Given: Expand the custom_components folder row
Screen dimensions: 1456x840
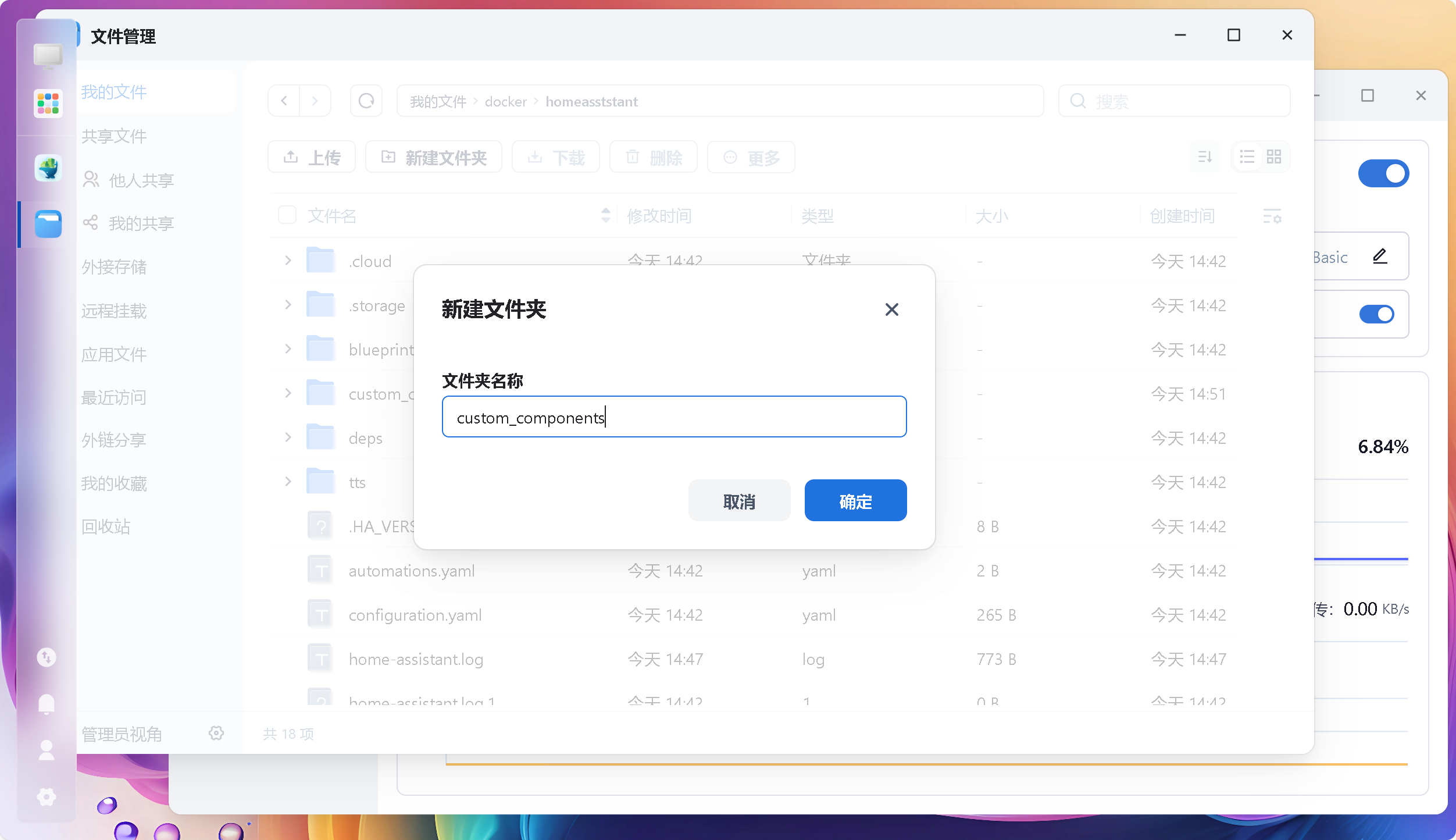Looking at the screenshot, I should [x=288, y=393].
